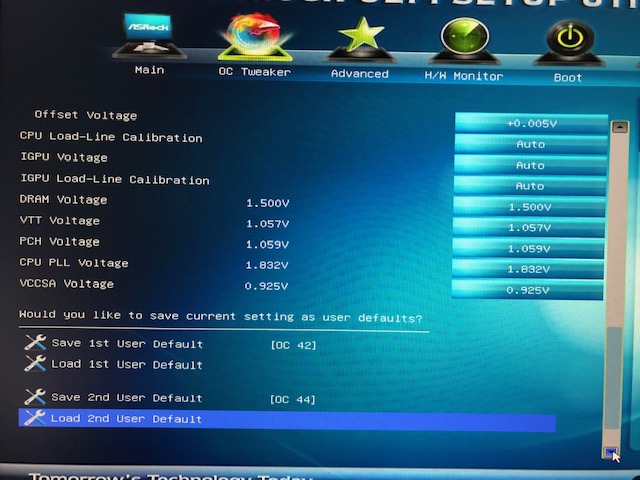Click wrench icon beside Save 2nd User Default
Image resolution: width=640 pixels, height=480 pixels.
point(35,396)
